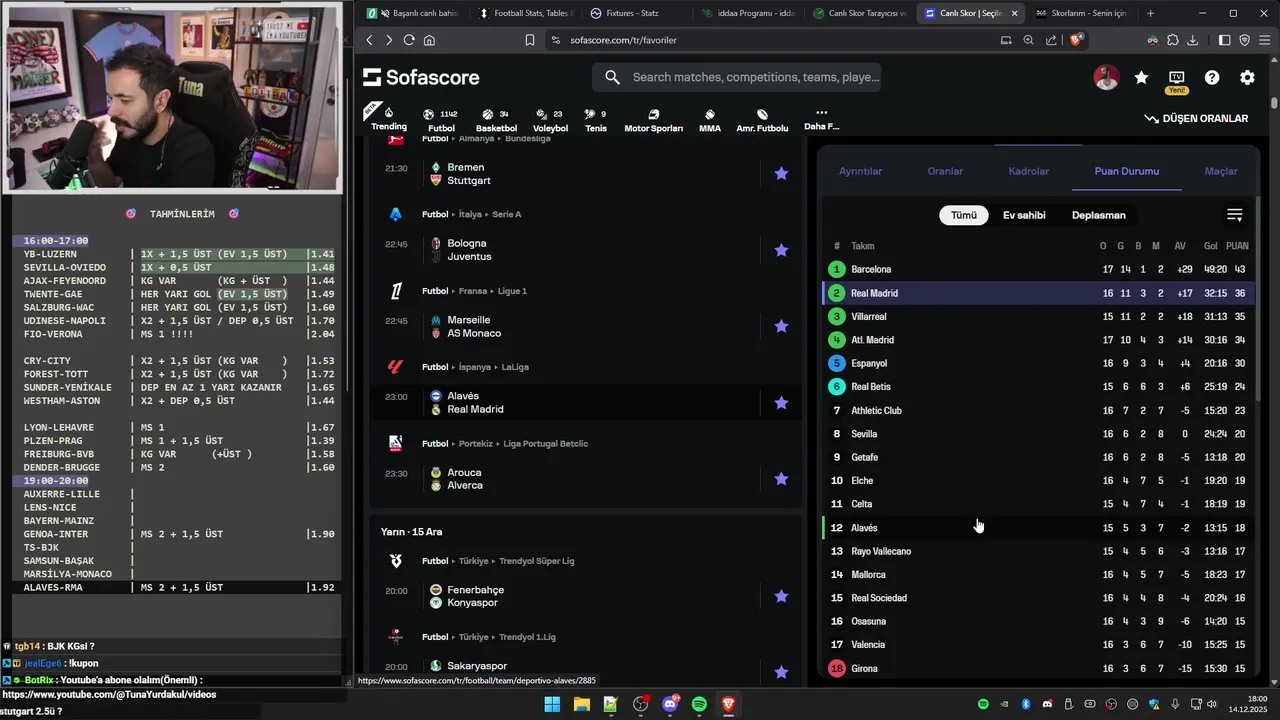1280x720 pixels.
Task: Open the user profile avatar
Action: click(x=1106, y=77)
